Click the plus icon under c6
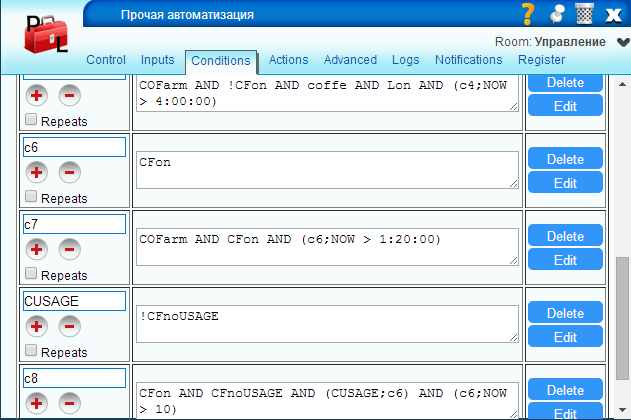 [37, 172]
